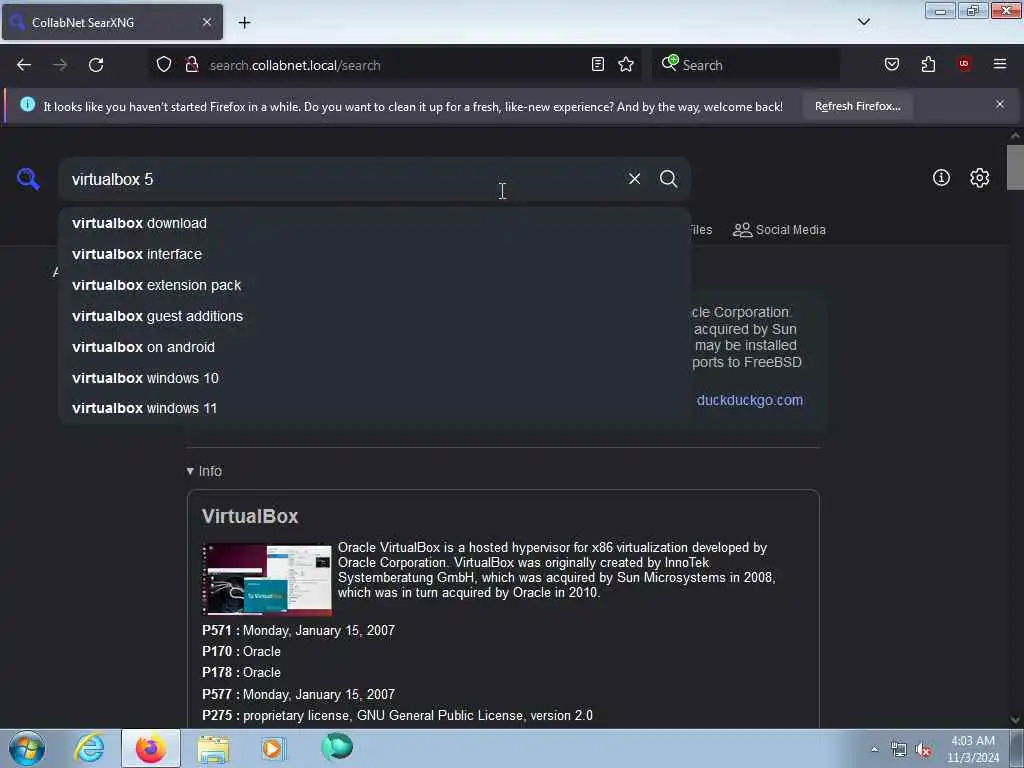Open network icon in system tray
1024x768 pixels.
coord(899,749)
